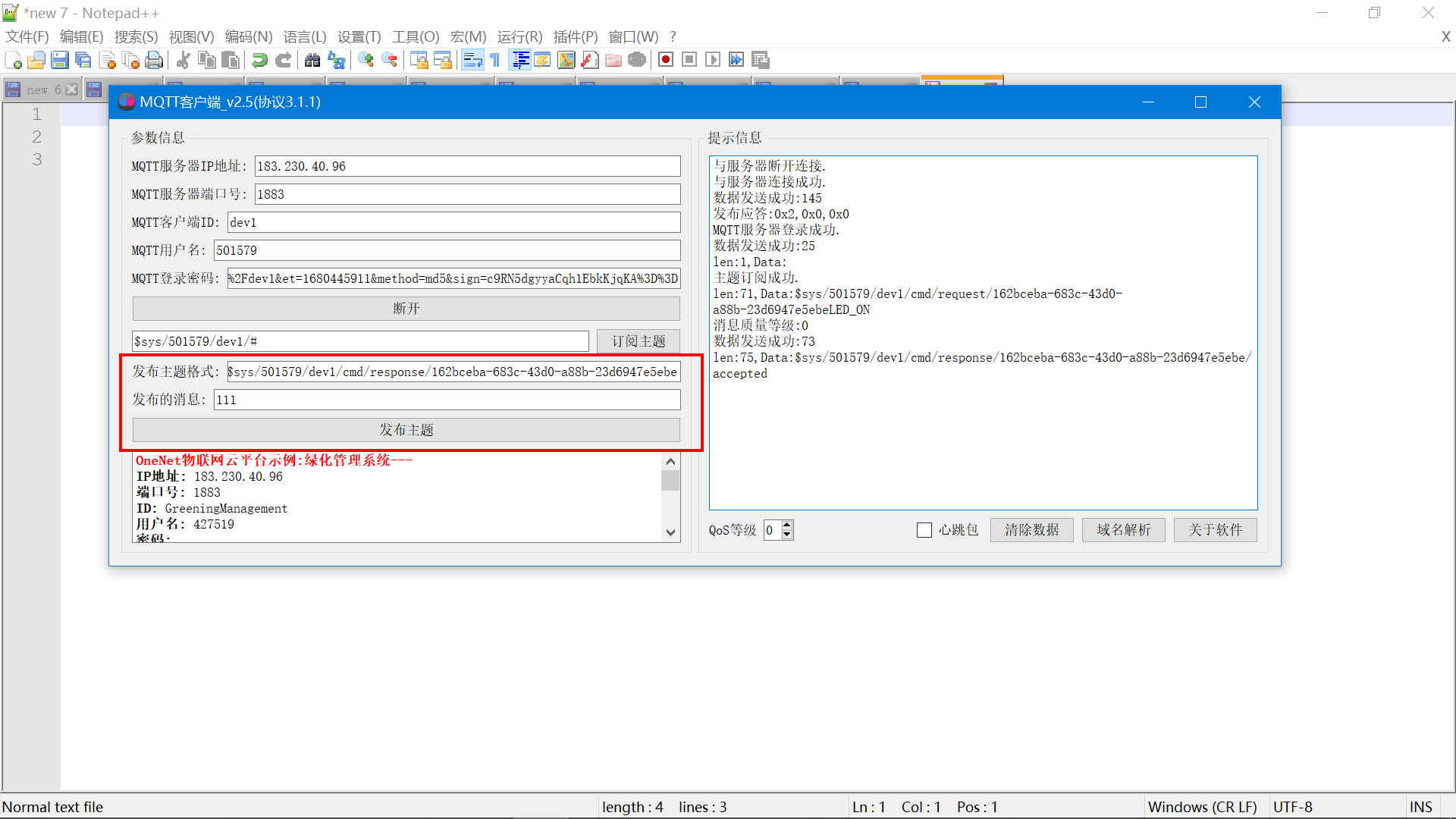Image resolution: width=1456 pixels, height=819 pixels.
Task: Click the 关于软件 about button
Action: (x=1215, y=530)
